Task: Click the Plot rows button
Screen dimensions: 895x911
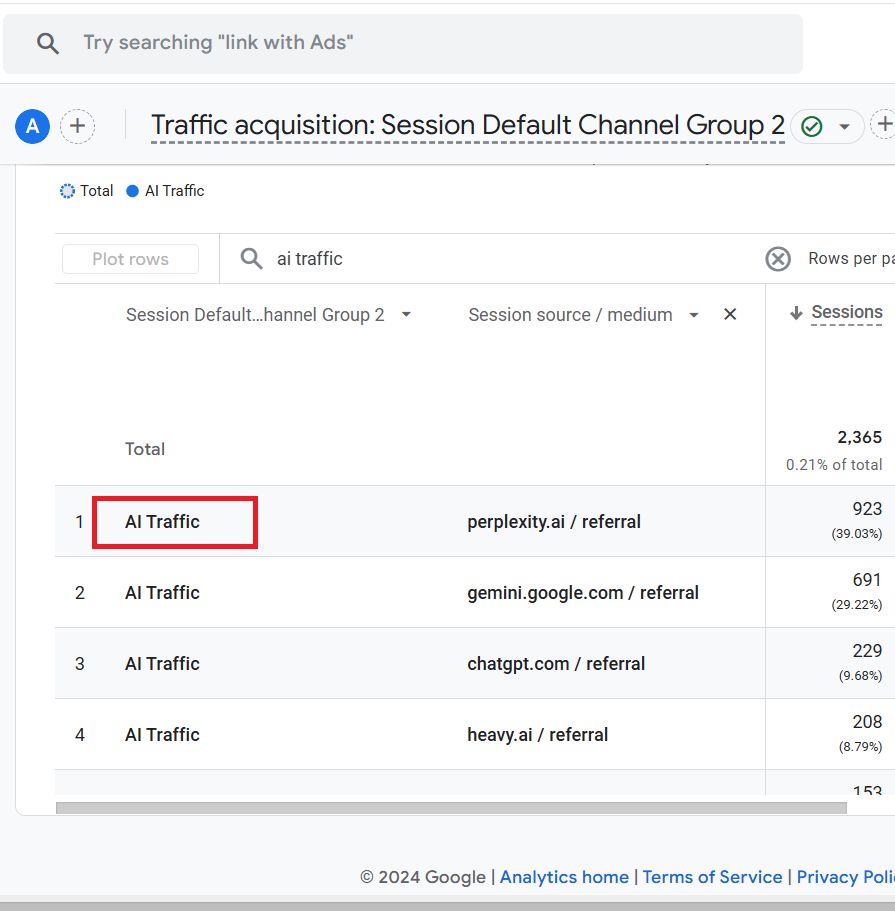Action: (x=130, y=259)
